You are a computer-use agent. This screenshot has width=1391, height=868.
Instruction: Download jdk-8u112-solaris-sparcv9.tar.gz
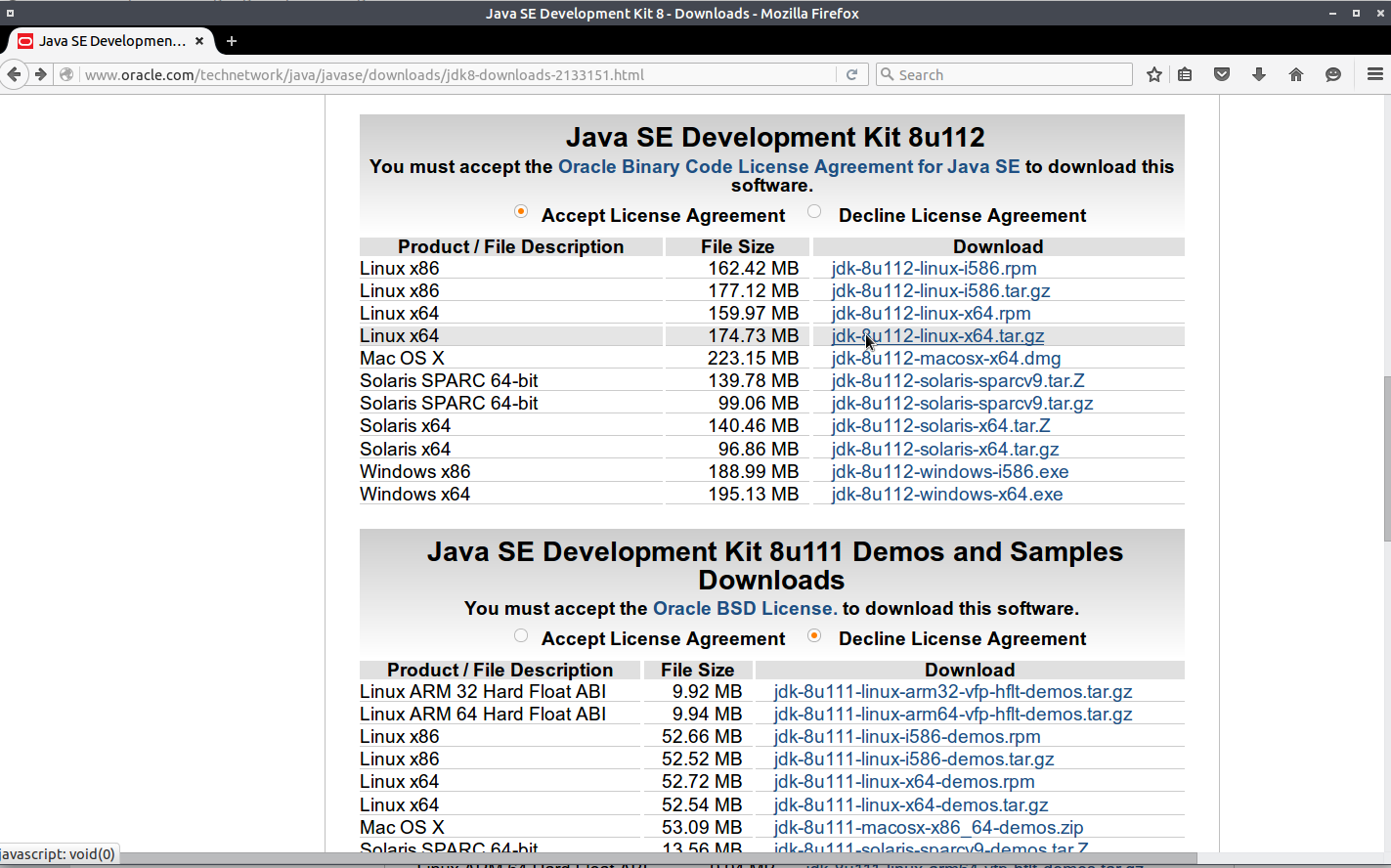click(x=962, y=404)
